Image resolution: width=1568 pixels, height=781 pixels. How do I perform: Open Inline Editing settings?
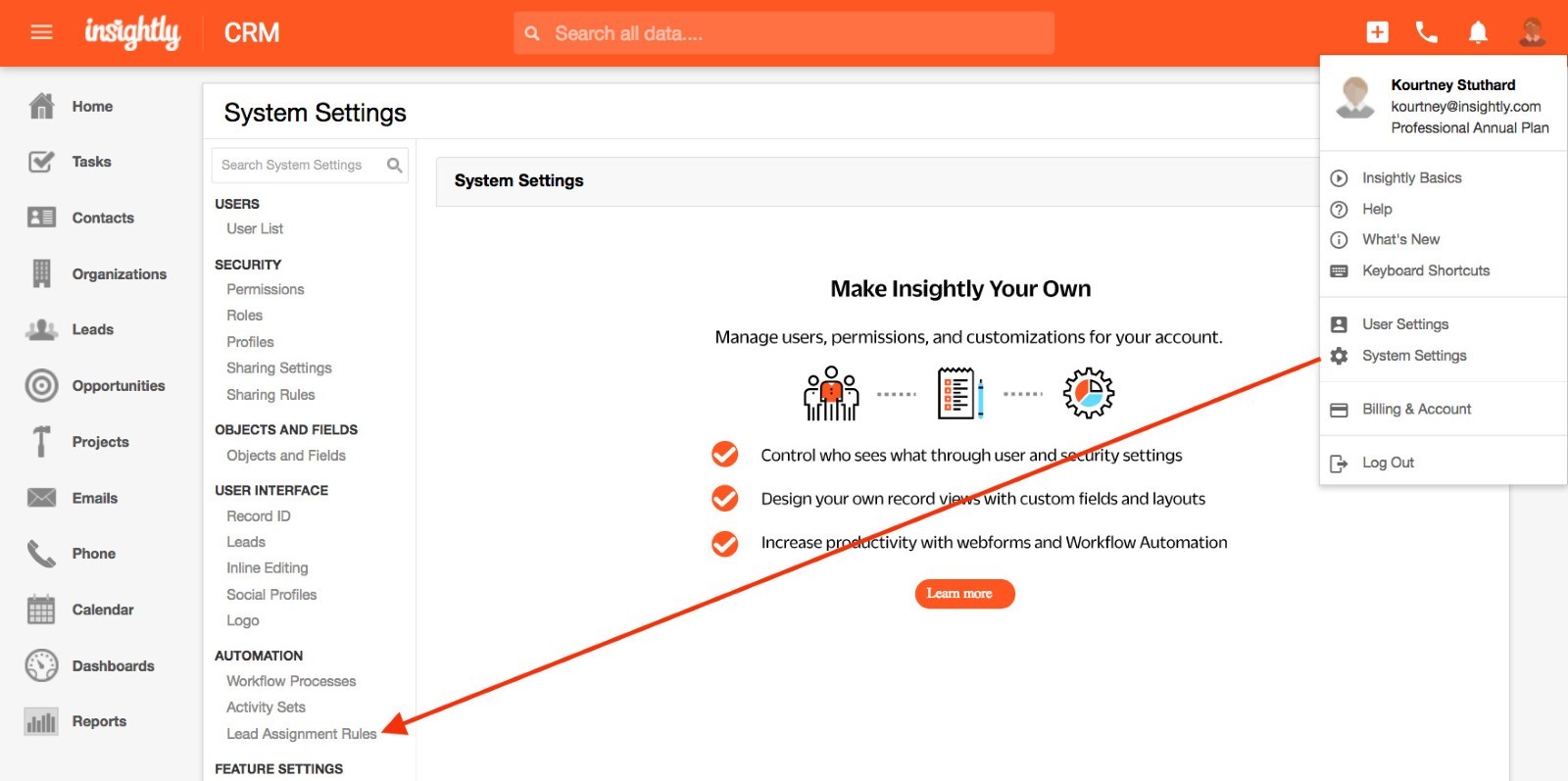coord(268,568)
